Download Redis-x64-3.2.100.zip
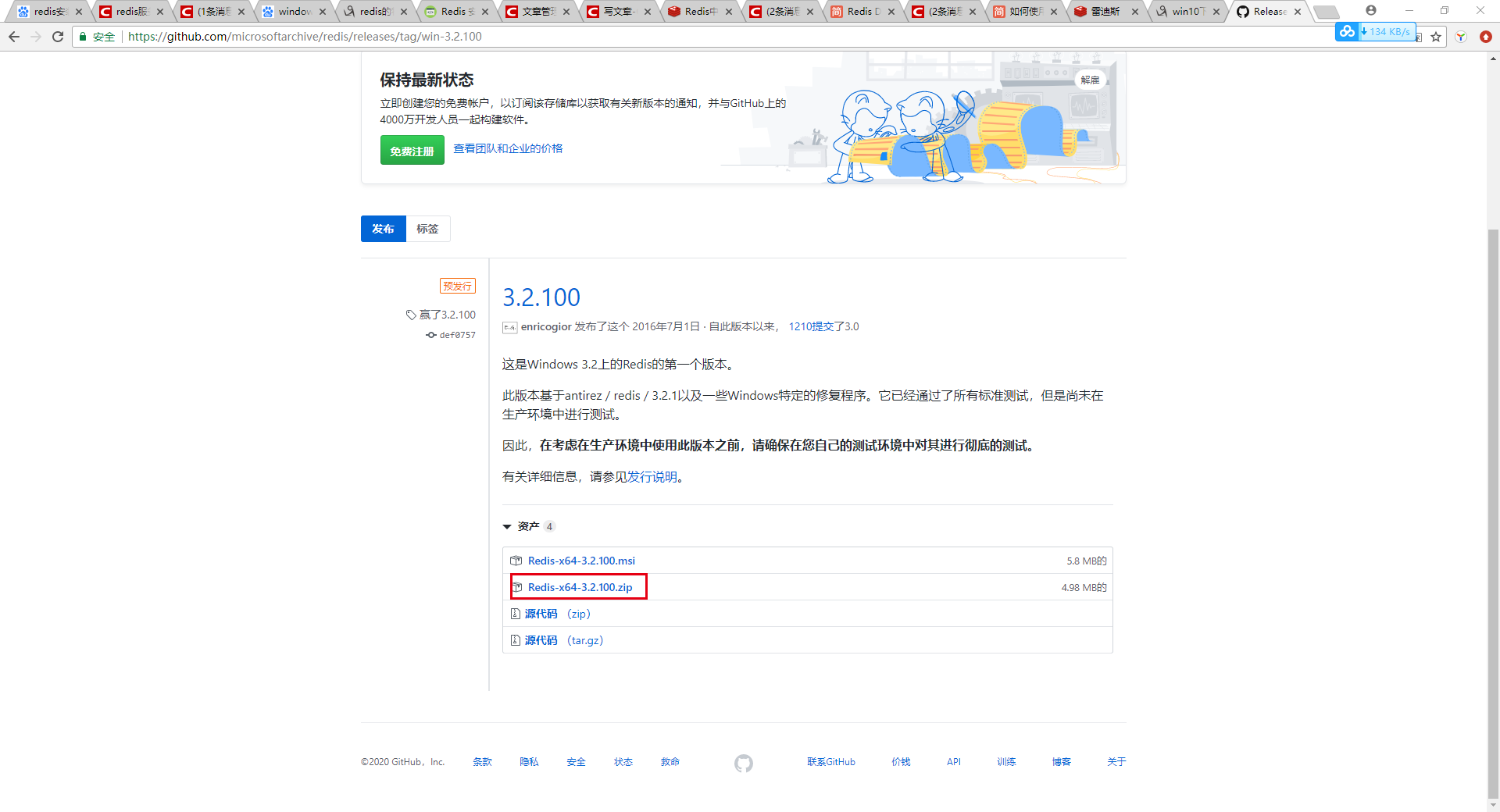Image resolution: width=1500 pixels, height=812 pixels. tap(580, 587)
